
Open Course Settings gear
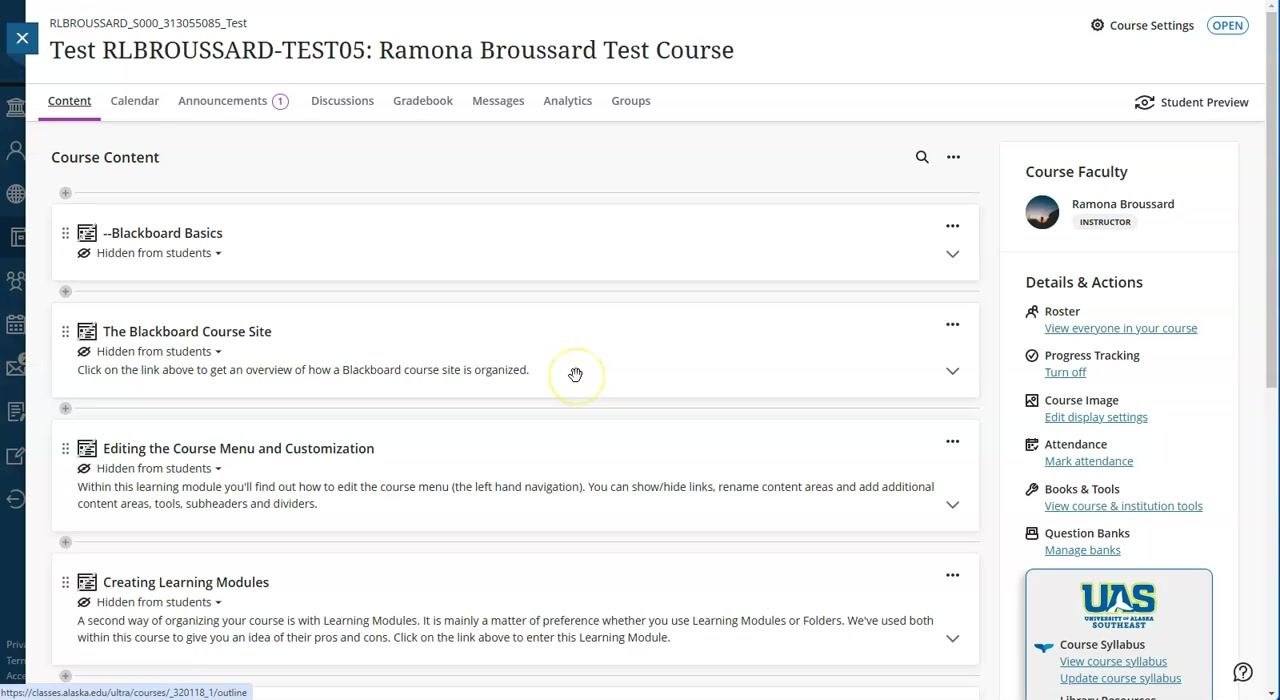pos(1142,25)
